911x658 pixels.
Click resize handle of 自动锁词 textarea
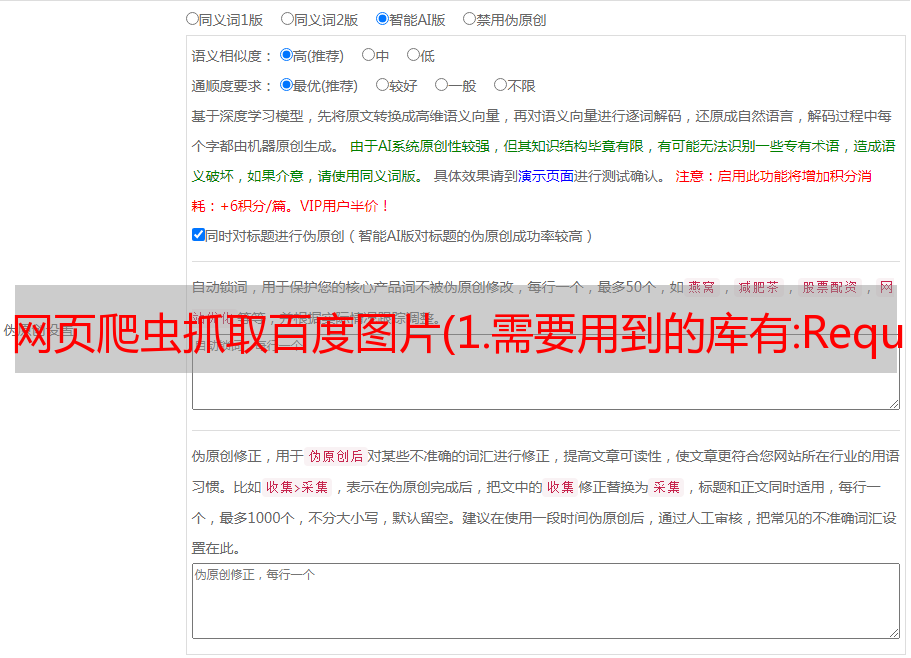click(894, 404)
